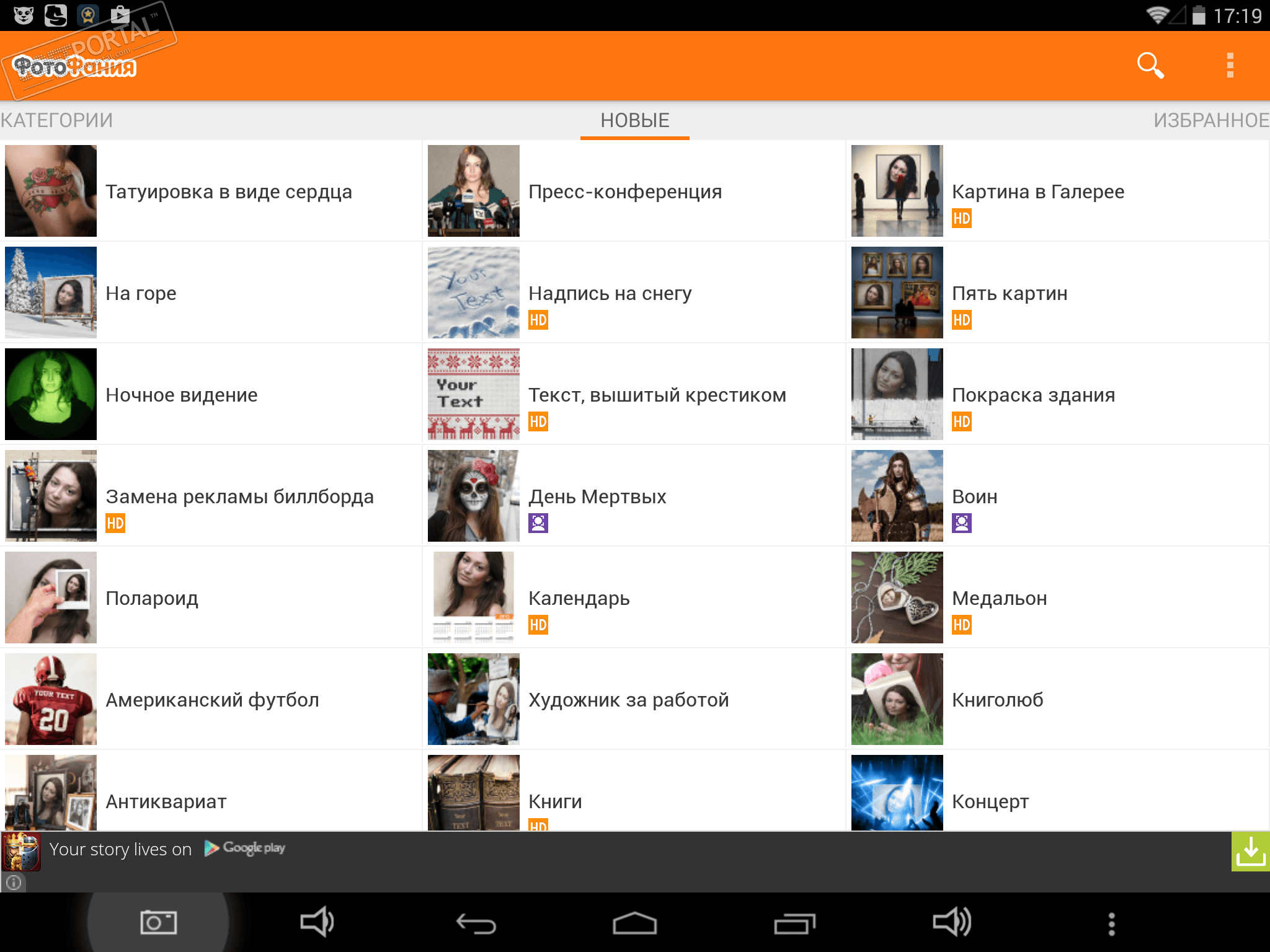Open the three-dot overflow menu in orange header
This screenshot has height=952, width=1270.
1230,65
